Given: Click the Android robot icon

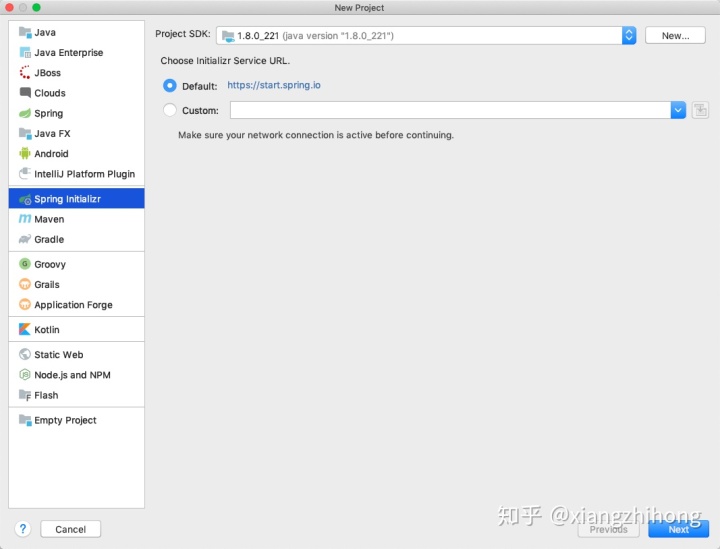Looking at the screenshot, I should point(25,153).
